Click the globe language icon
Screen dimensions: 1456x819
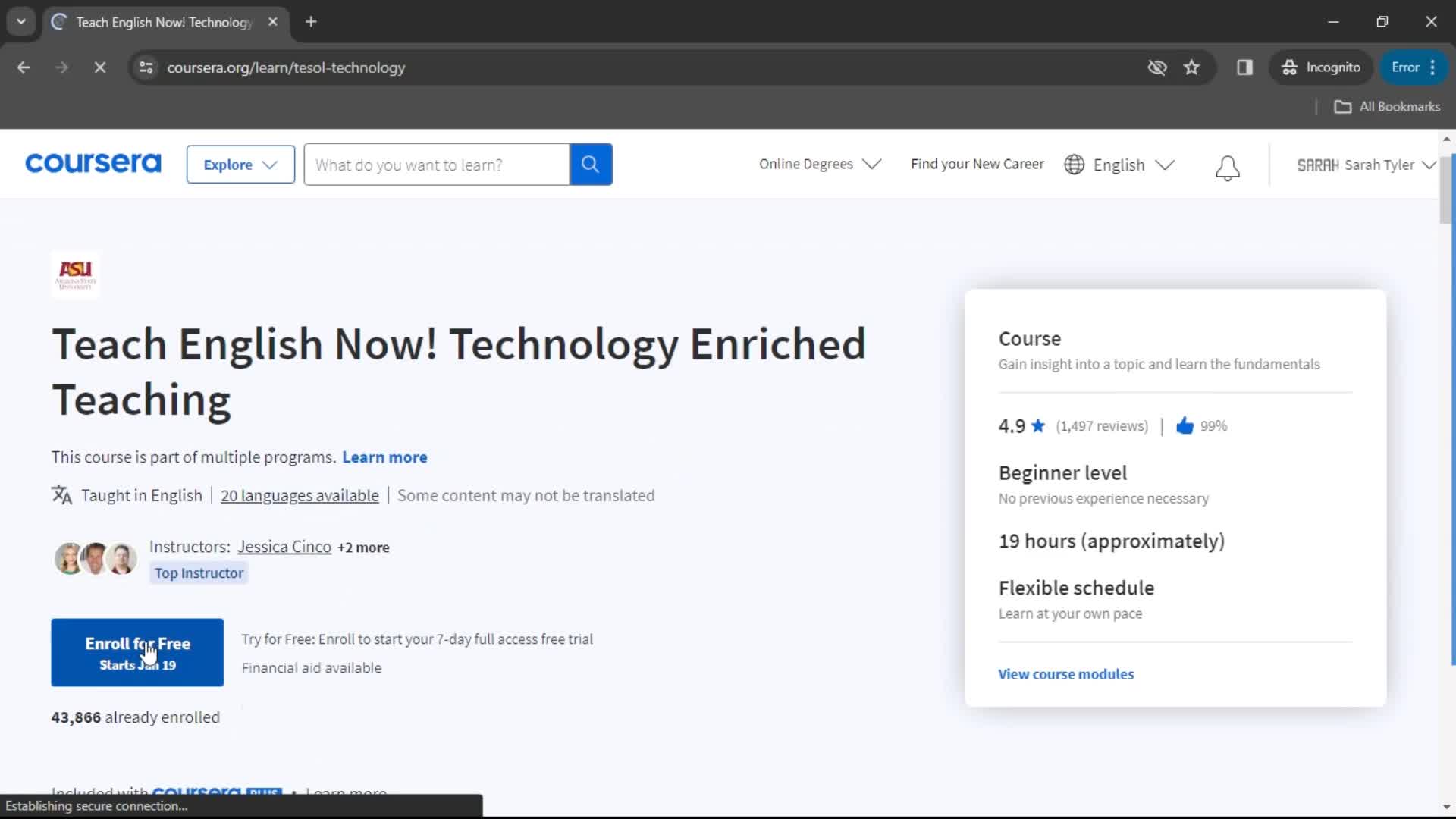(1074, 165)
